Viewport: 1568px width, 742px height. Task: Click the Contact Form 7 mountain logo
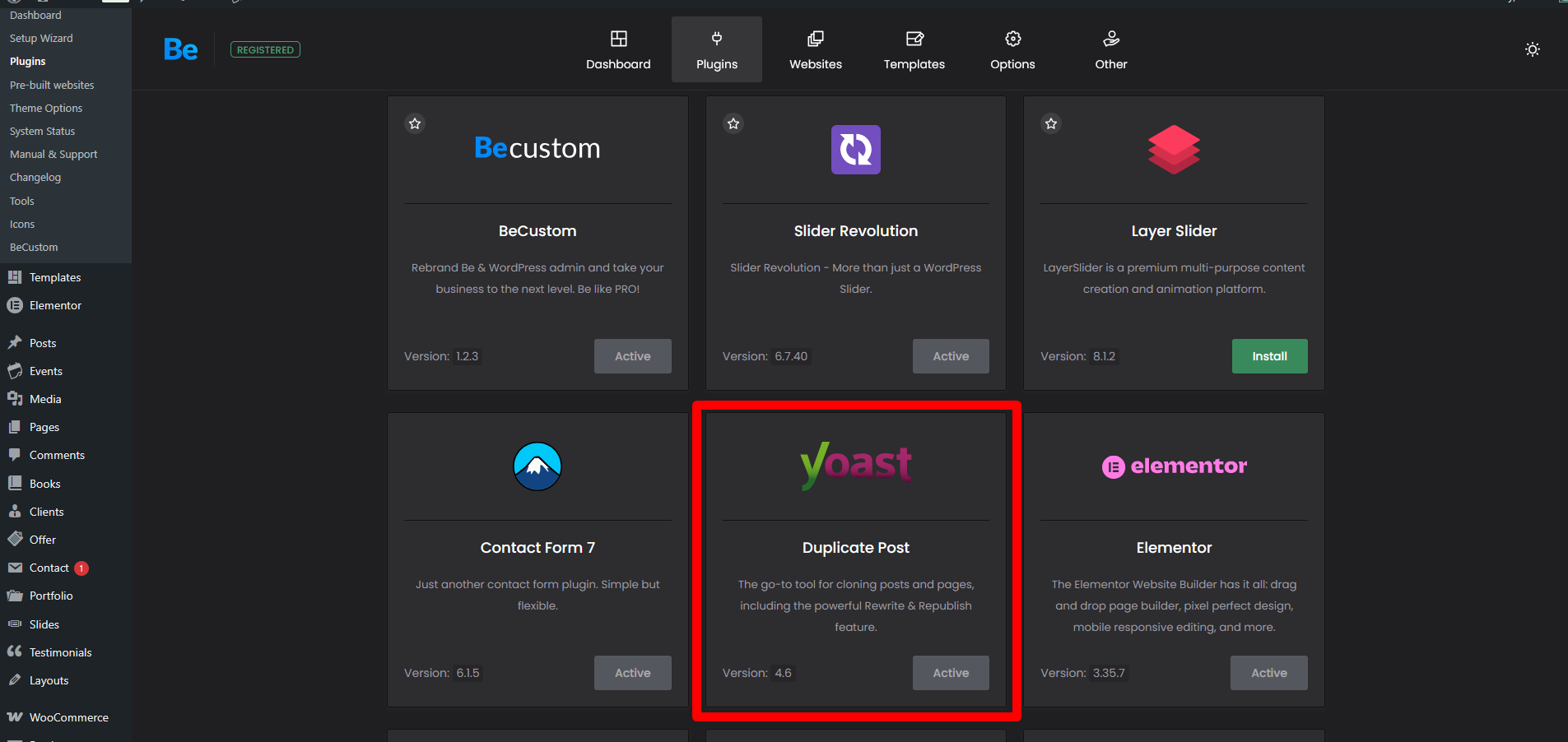[x=537, y=466]
